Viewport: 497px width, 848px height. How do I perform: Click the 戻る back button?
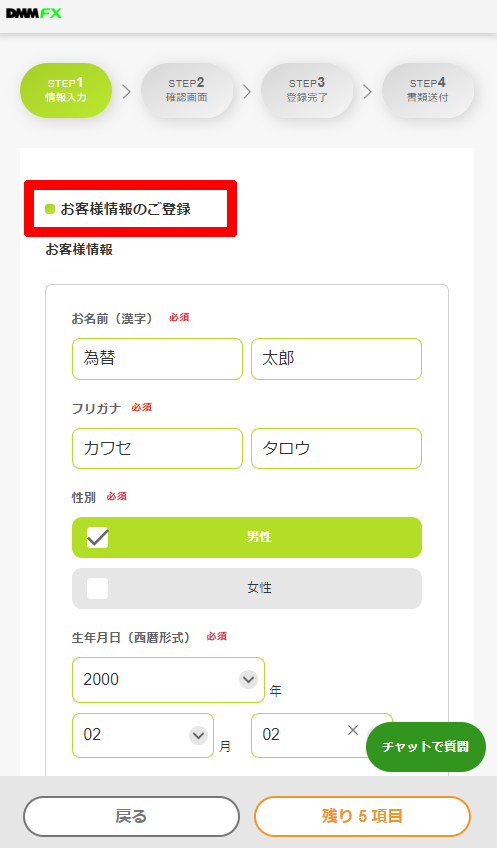point(131,816)
